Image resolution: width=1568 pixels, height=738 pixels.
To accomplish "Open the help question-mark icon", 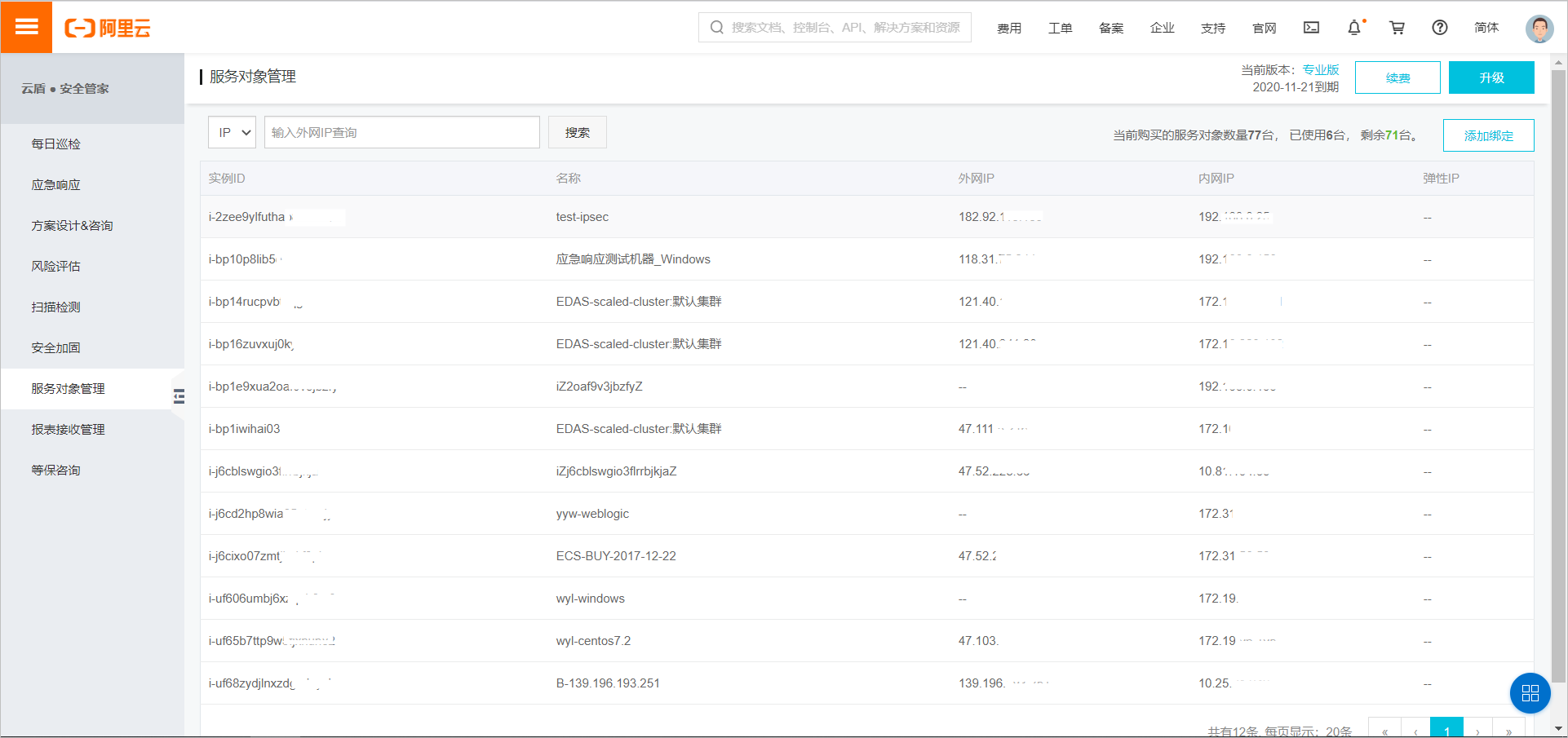I will tap(1440, 28).
